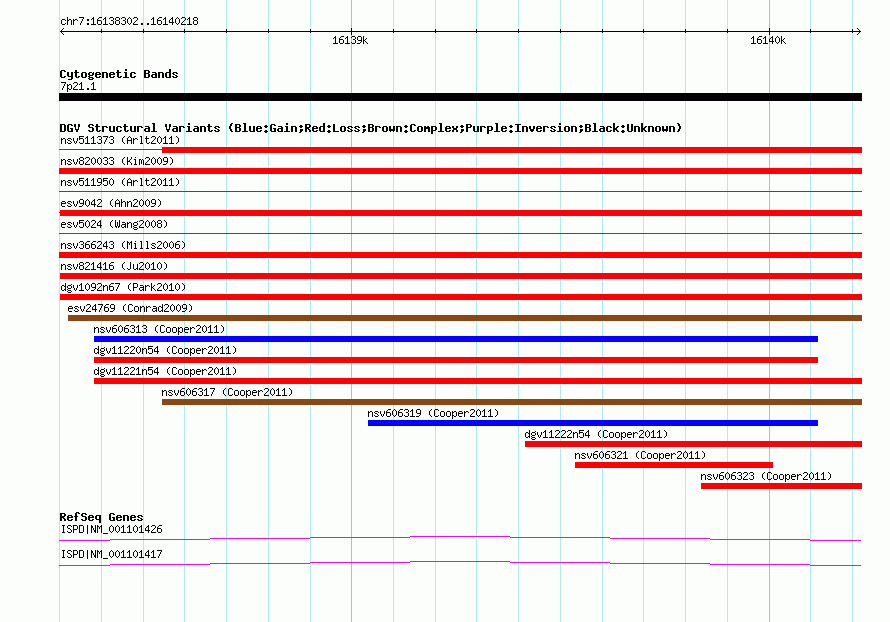Click the magenta line of ISPD|NM_001101417

460,564
